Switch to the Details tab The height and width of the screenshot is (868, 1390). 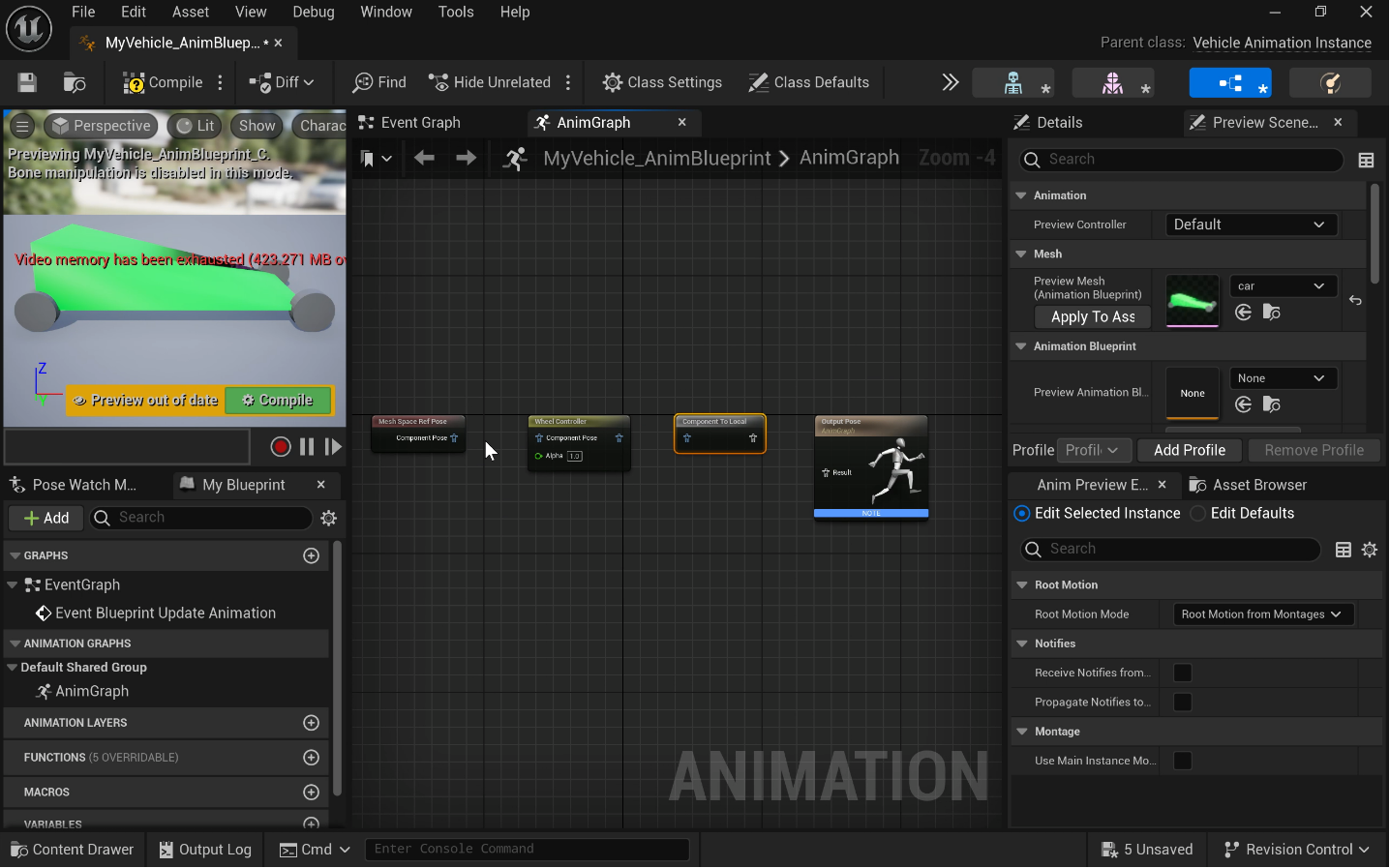pyautogui.click(x=1048, y=123)
